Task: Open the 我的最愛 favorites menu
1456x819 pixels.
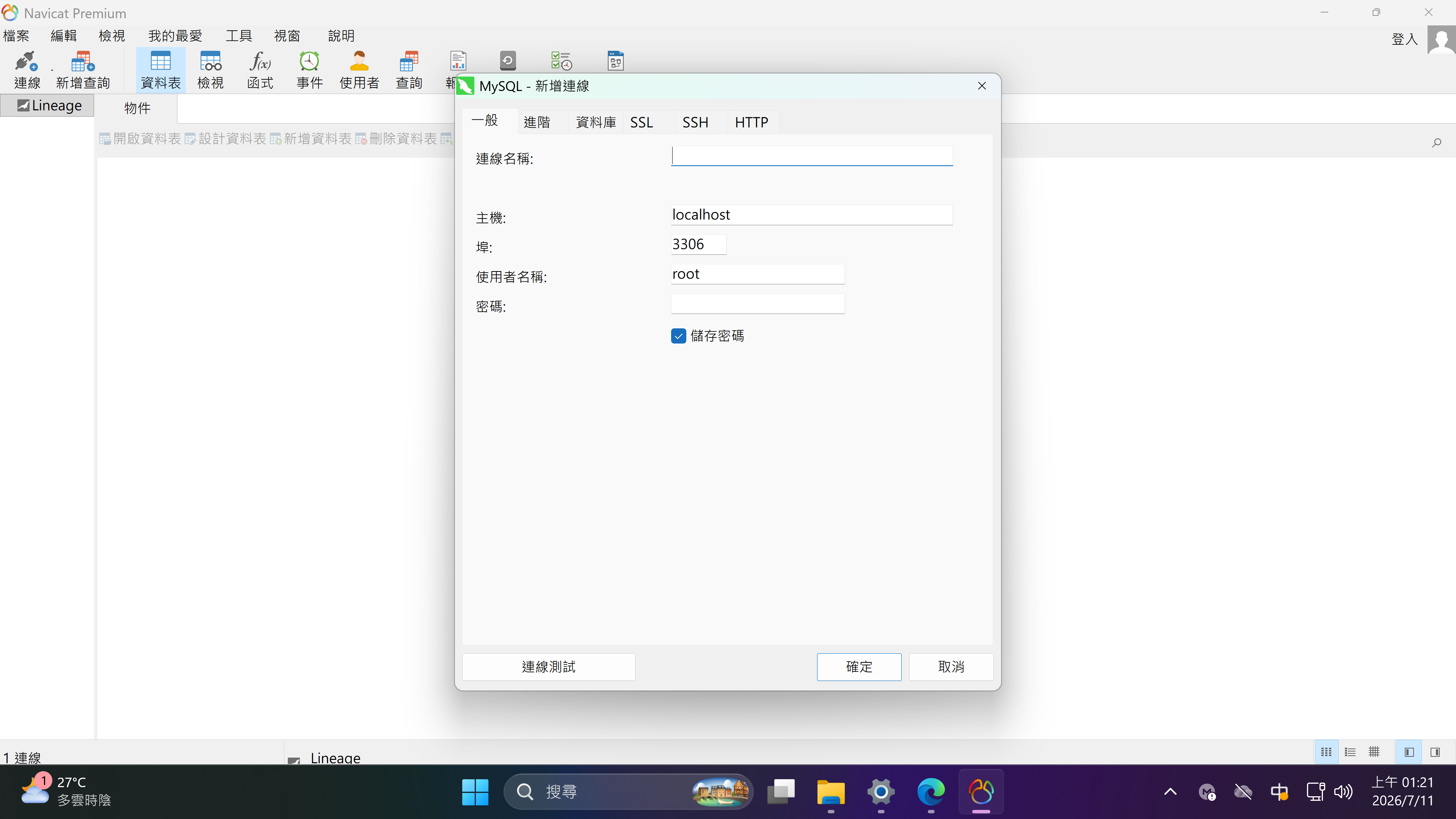Action: point(175,36)
